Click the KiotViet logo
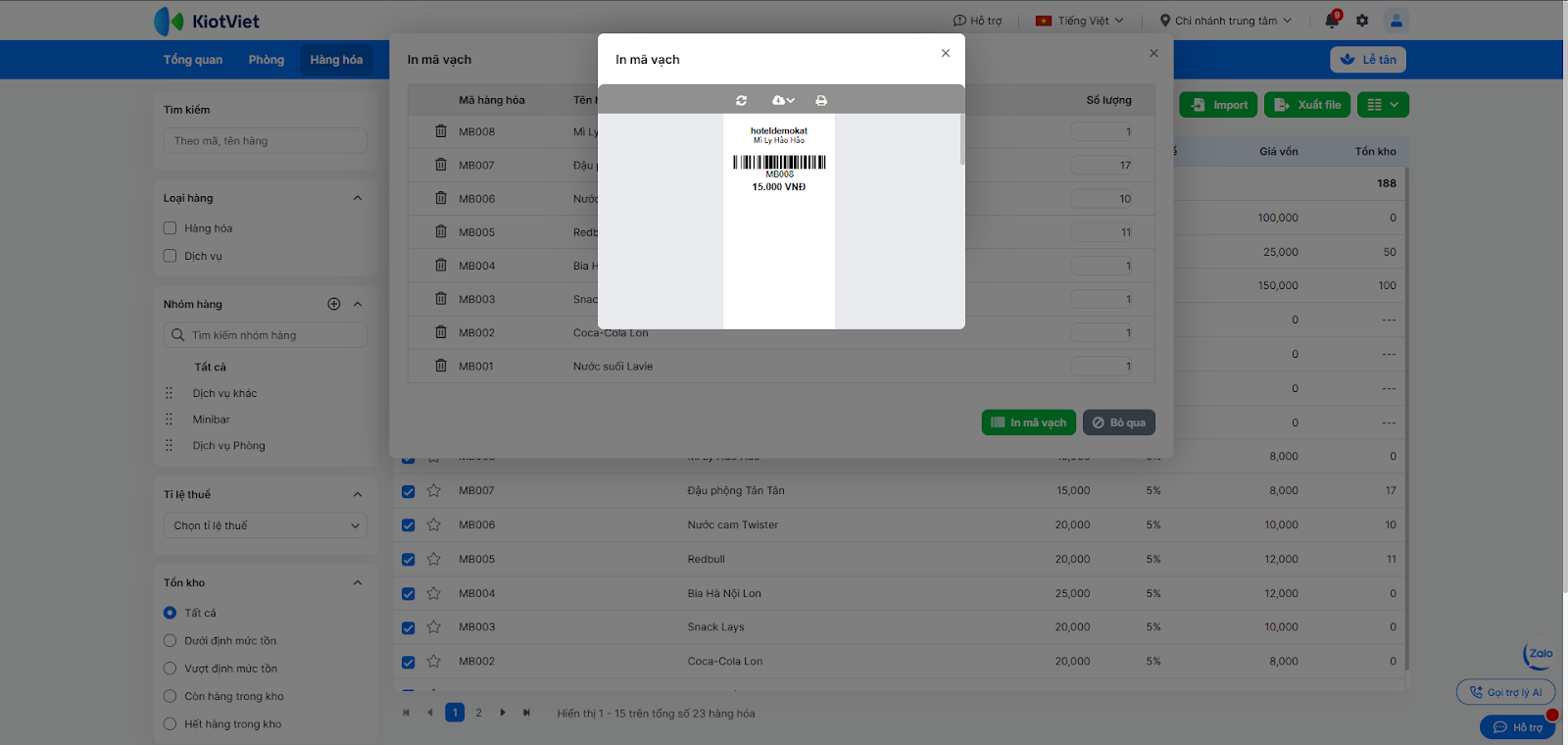1568x745 pixels. (207, 21)
